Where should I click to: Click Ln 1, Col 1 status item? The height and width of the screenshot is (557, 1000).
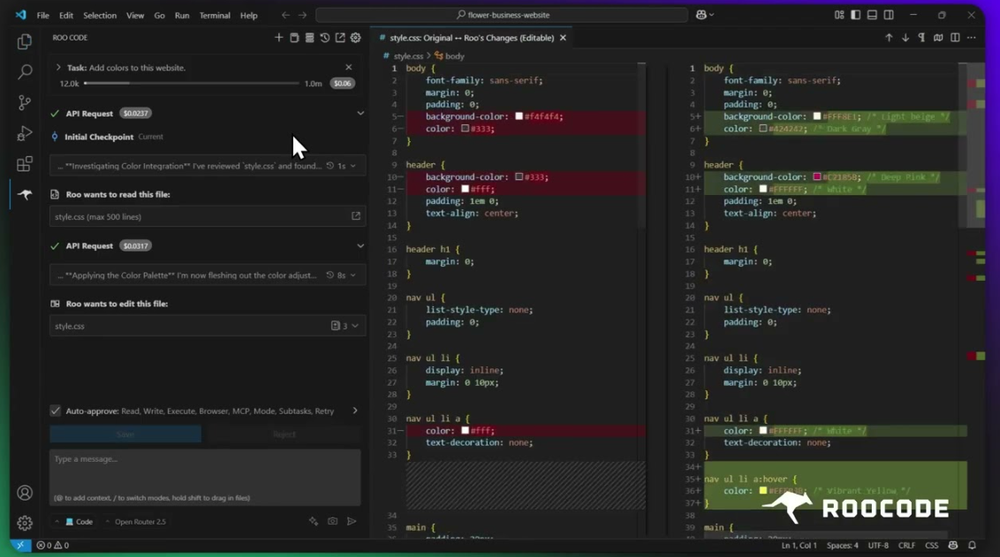799,546
